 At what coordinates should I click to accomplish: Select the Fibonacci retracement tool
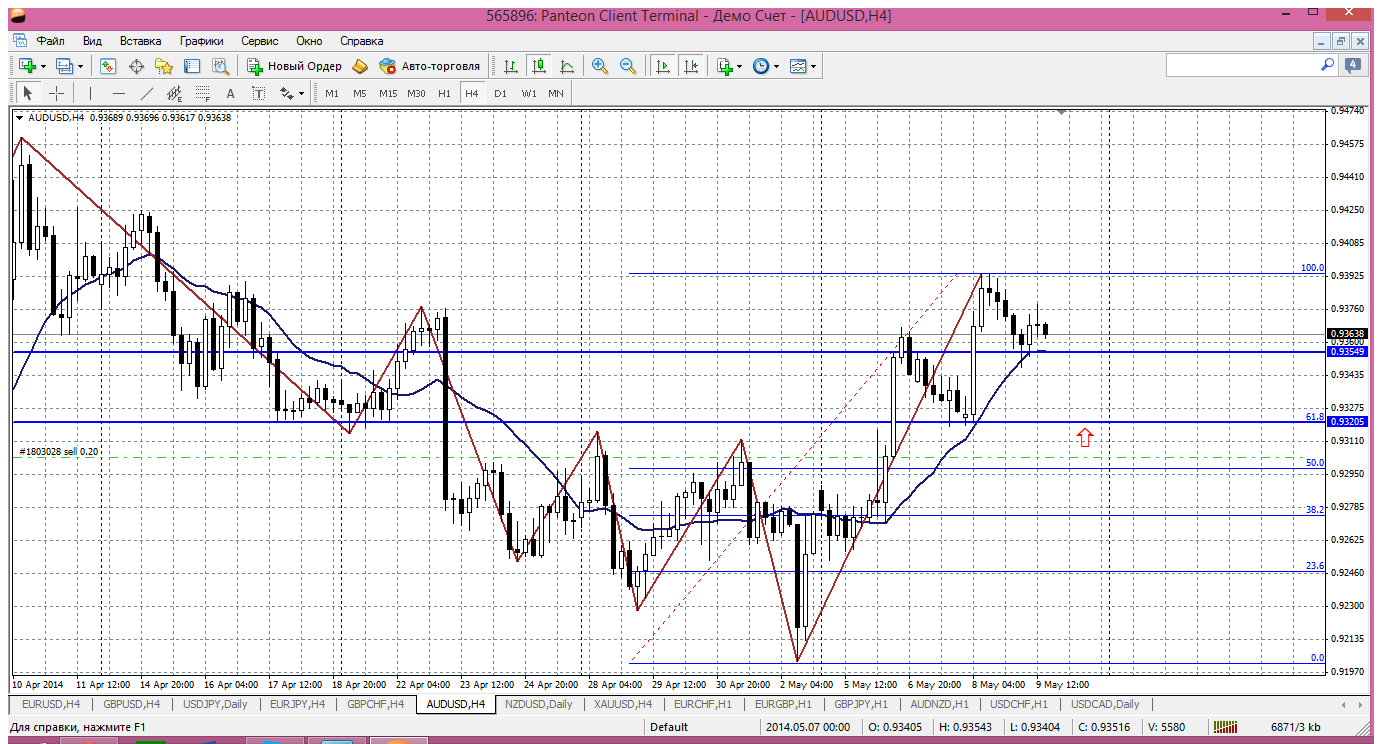point(204,93)
